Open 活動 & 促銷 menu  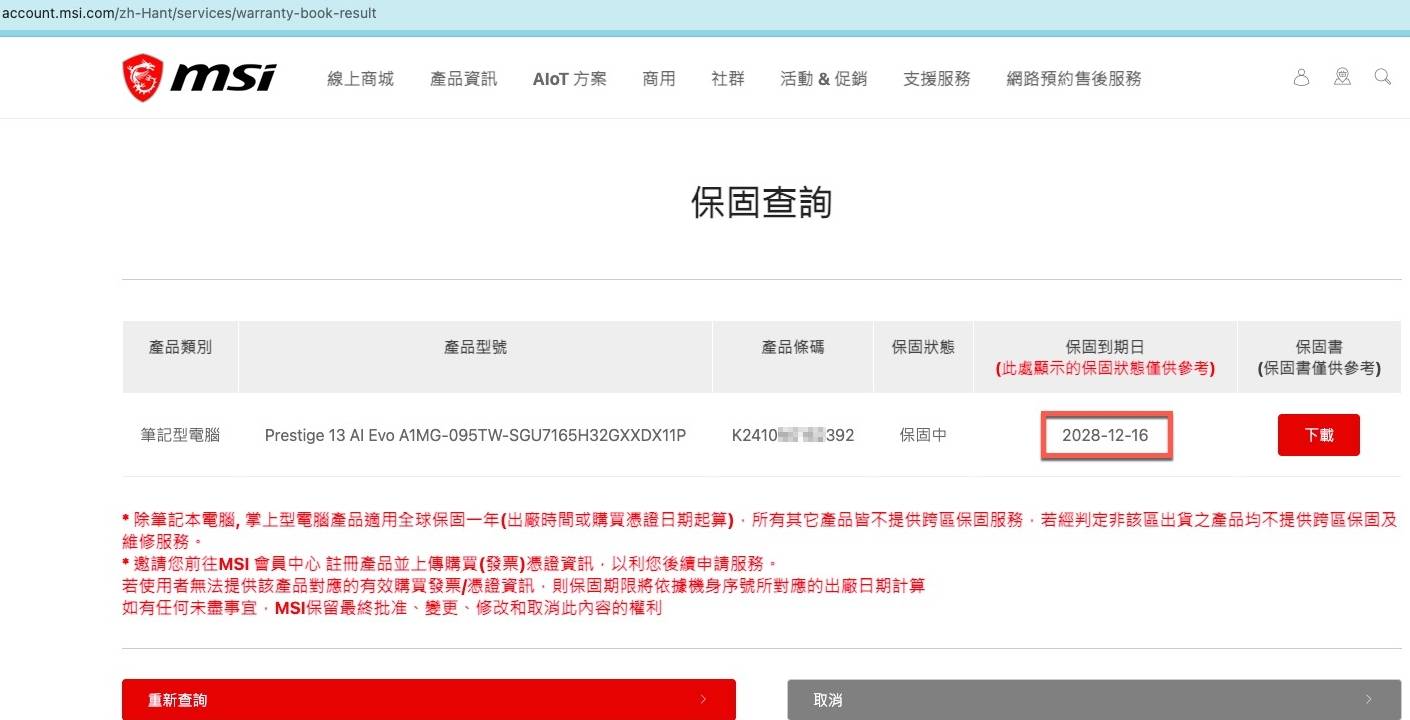823,79
